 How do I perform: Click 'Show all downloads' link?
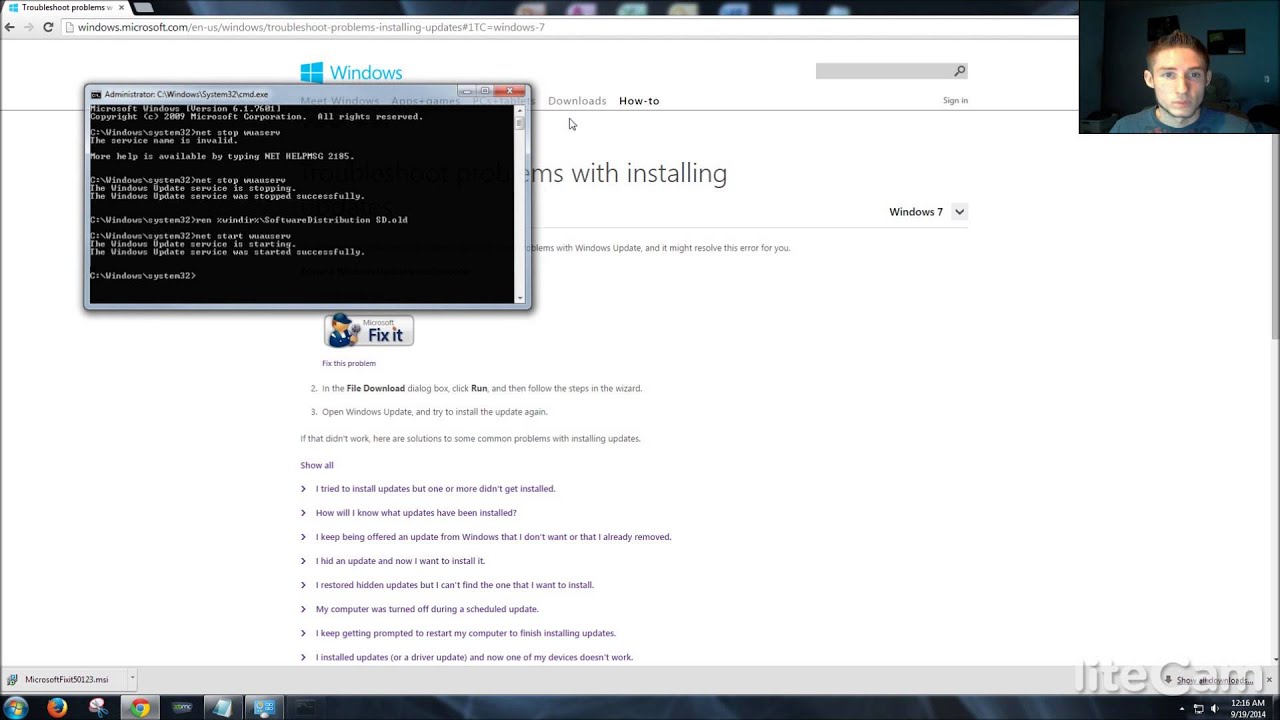pos(1213,680)
